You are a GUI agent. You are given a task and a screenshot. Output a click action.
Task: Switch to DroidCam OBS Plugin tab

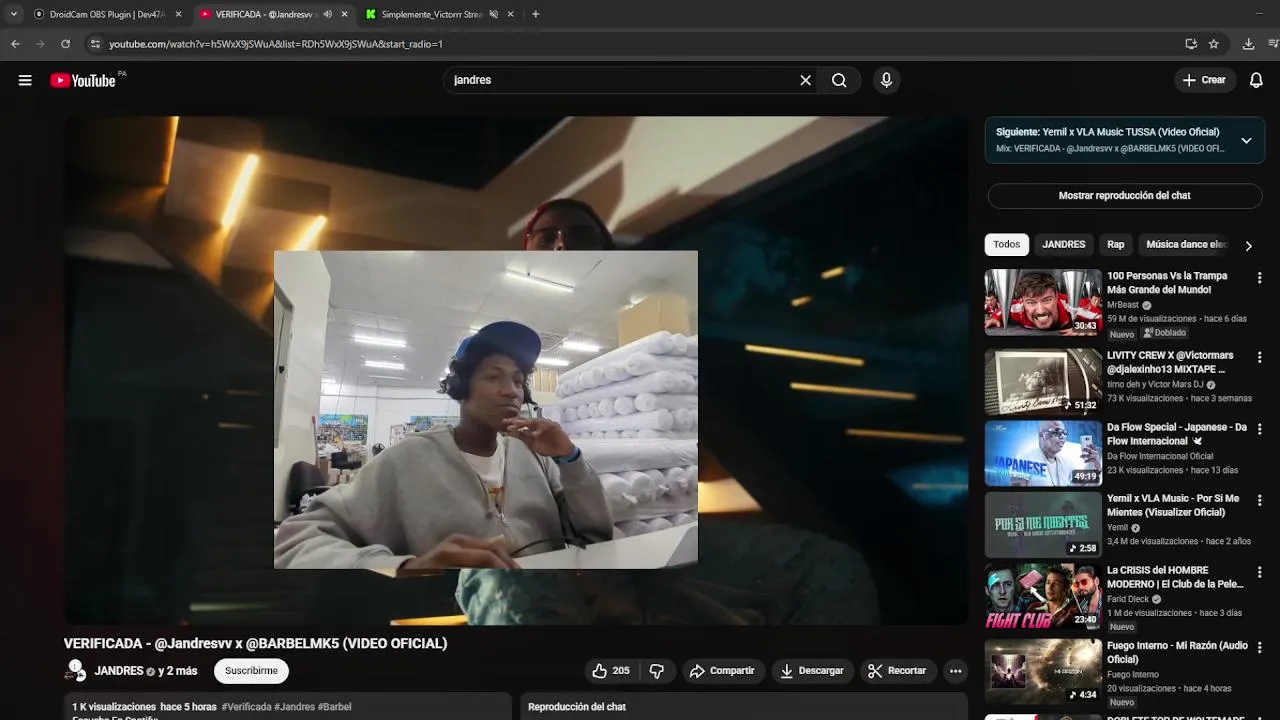(x=107, y=14)
